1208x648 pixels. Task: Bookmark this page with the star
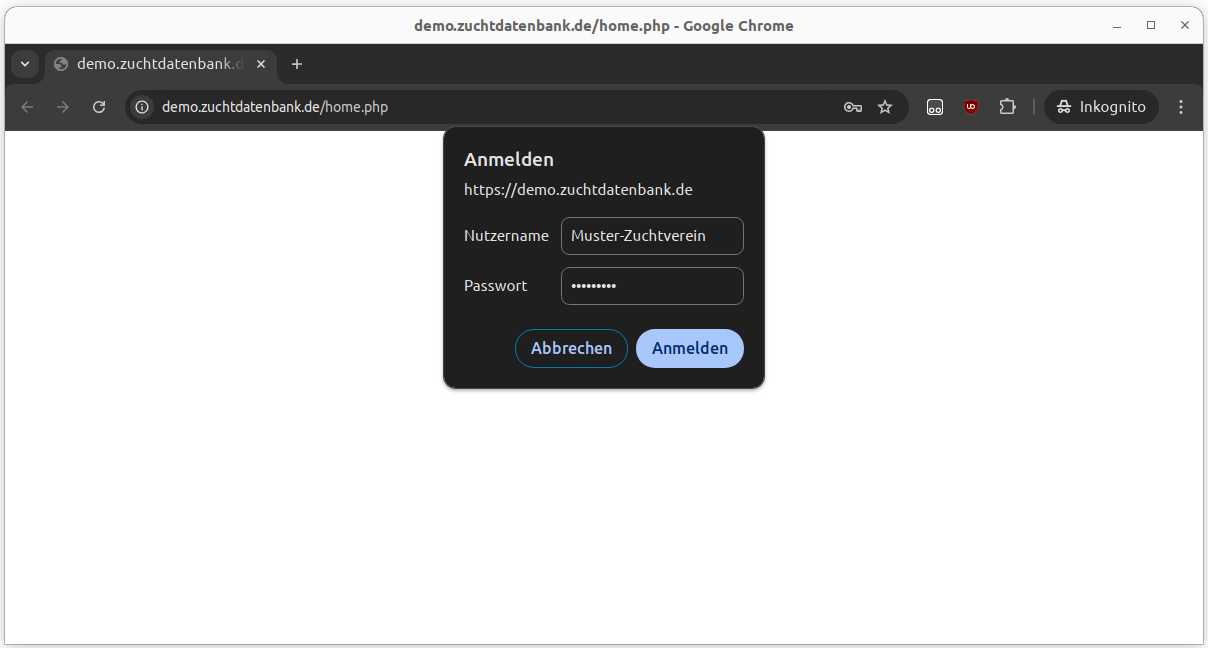(x=885, y=107)
